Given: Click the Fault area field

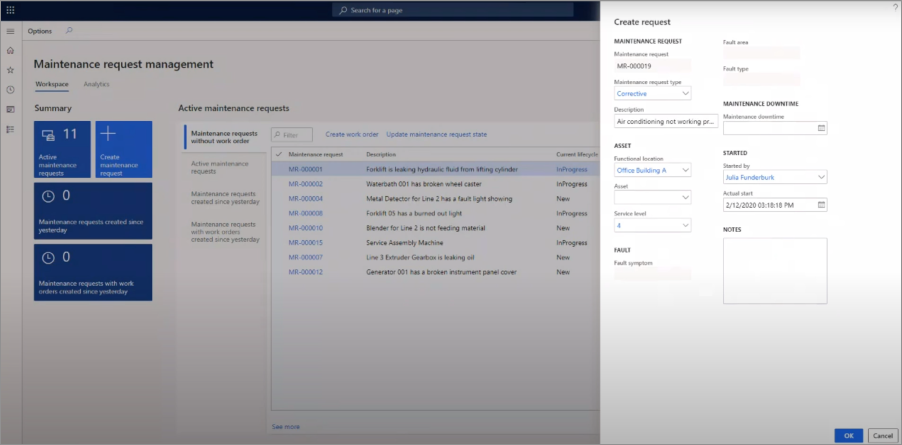Looking at the screenshot, I should (x=761, y=53).
